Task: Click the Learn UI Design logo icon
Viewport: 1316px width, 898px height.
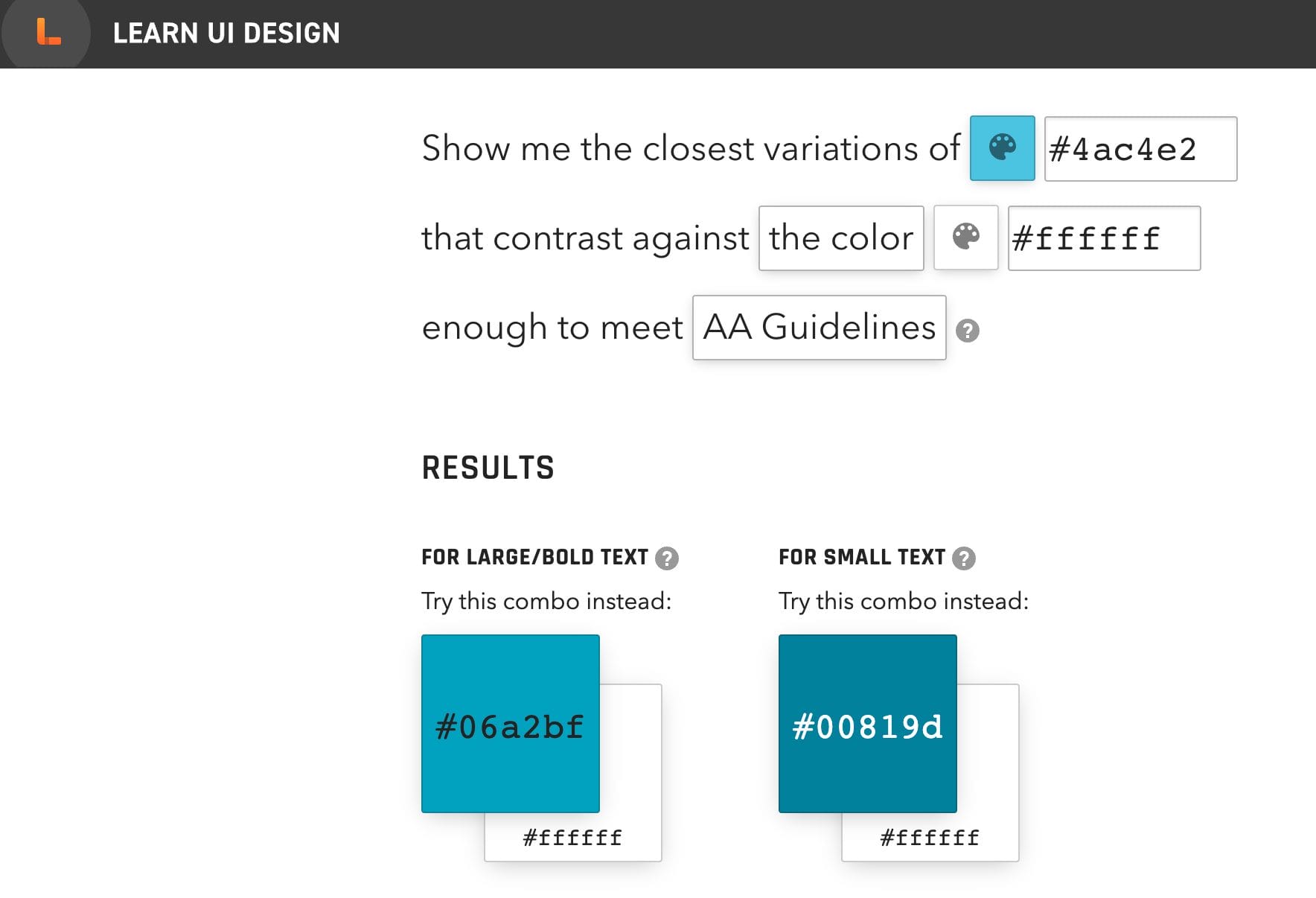Action: (46, 33)
